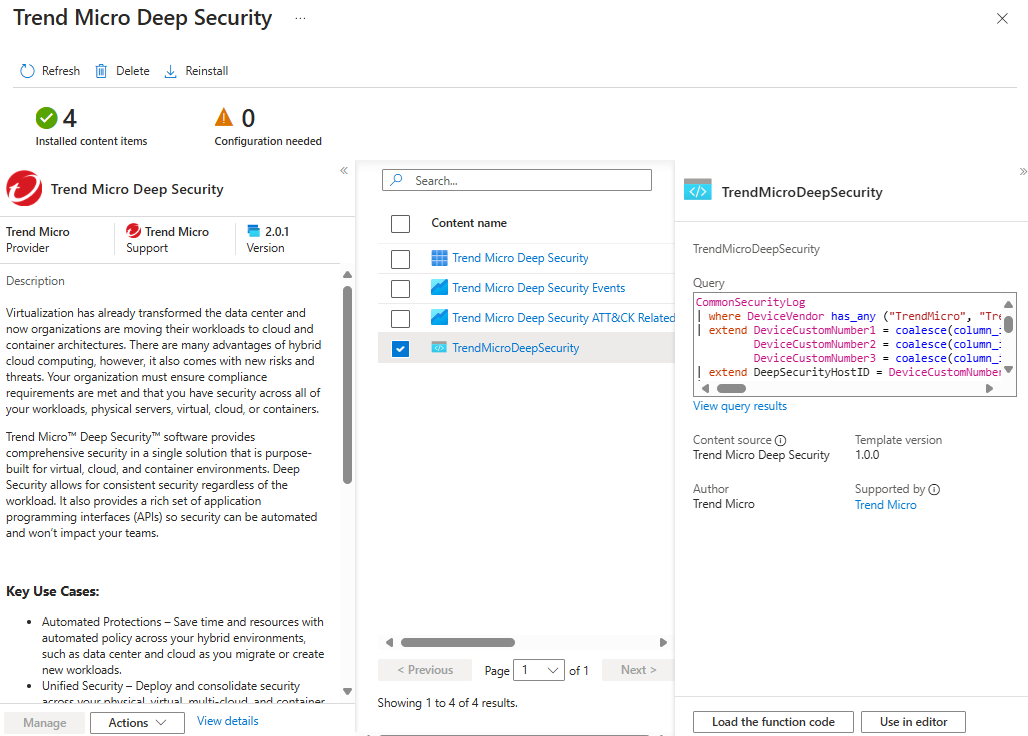Screen dimensions: 1028x736
Task: Click the Trend Micro Deep Security workbook icon
Action: coord(439,258)
